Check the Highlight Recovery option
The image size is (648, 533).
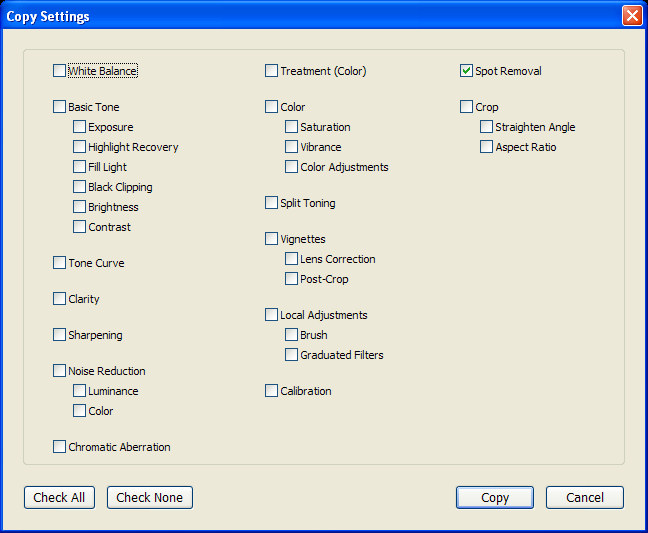point(79,147)
